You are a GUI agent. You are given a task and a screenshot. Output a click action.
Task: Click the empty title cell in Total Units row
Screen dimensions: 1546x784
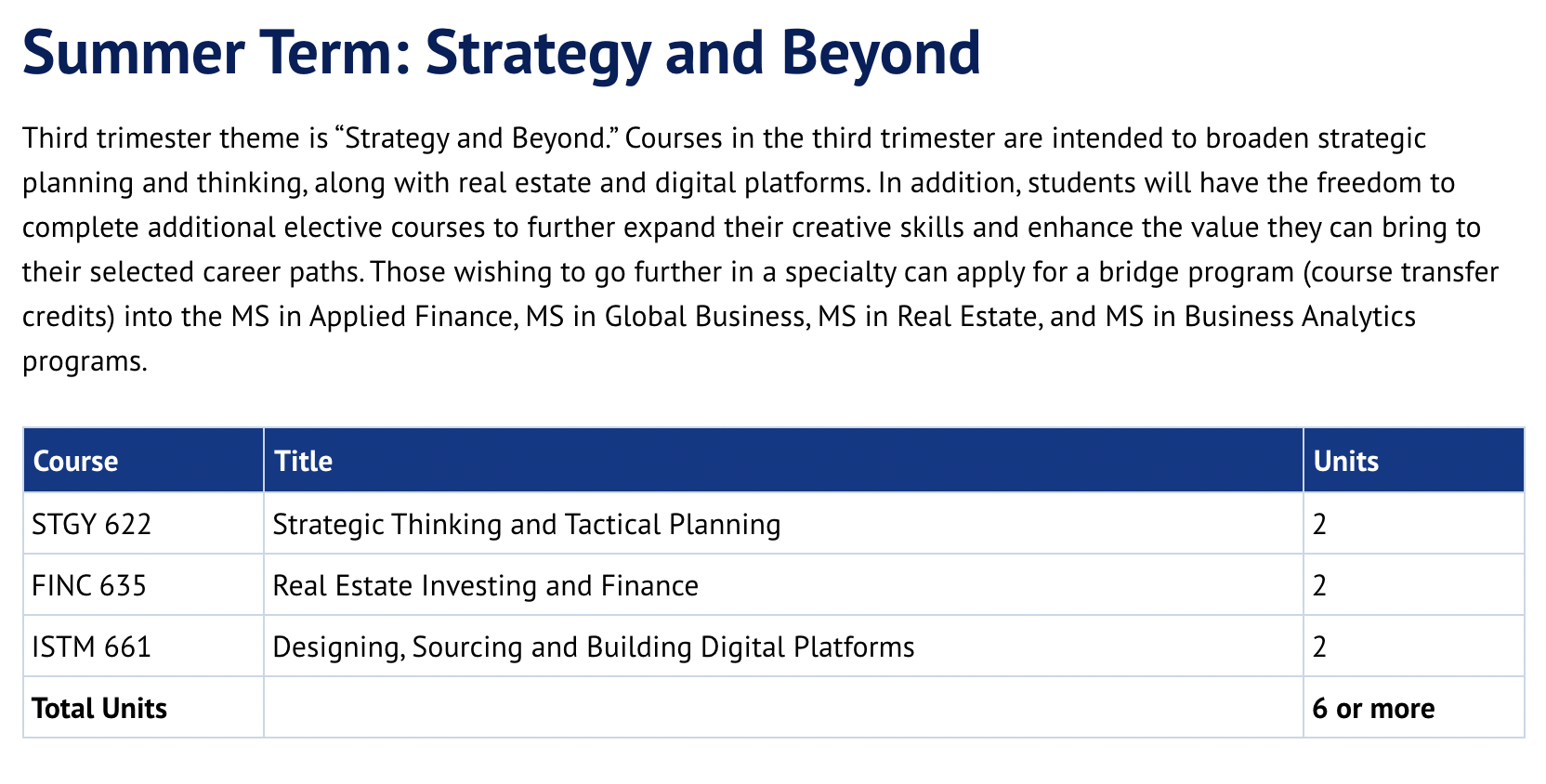pos(782,708)
